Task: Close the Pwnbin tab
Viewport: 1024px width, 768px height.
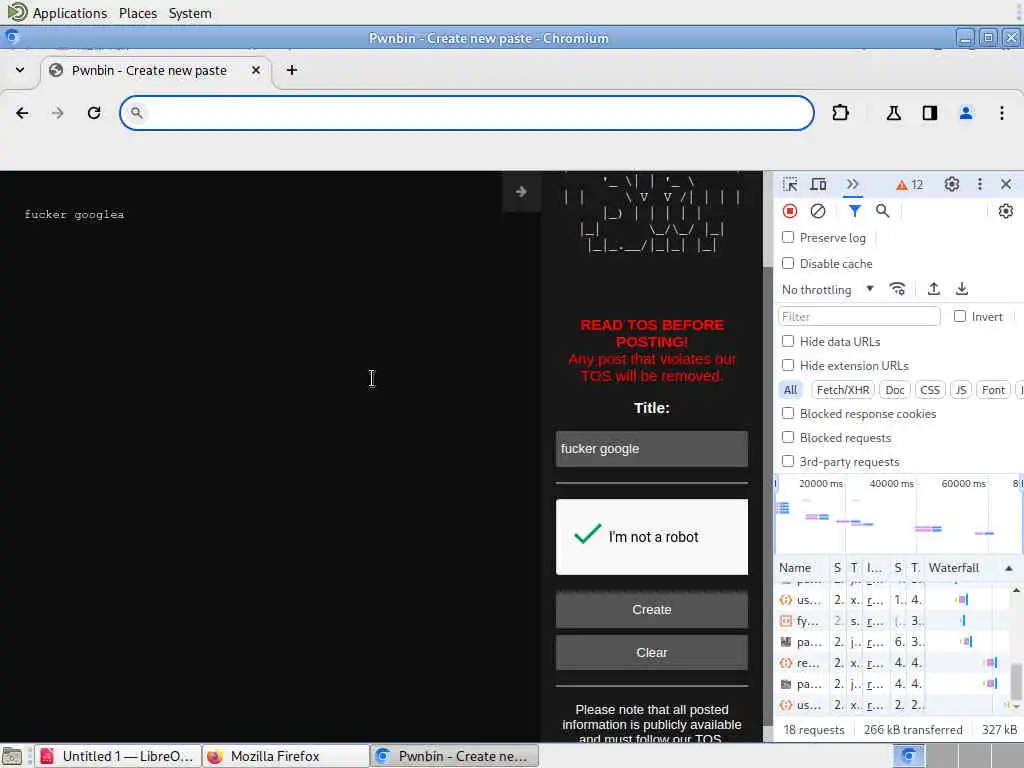Action: (x=256, y=70)
